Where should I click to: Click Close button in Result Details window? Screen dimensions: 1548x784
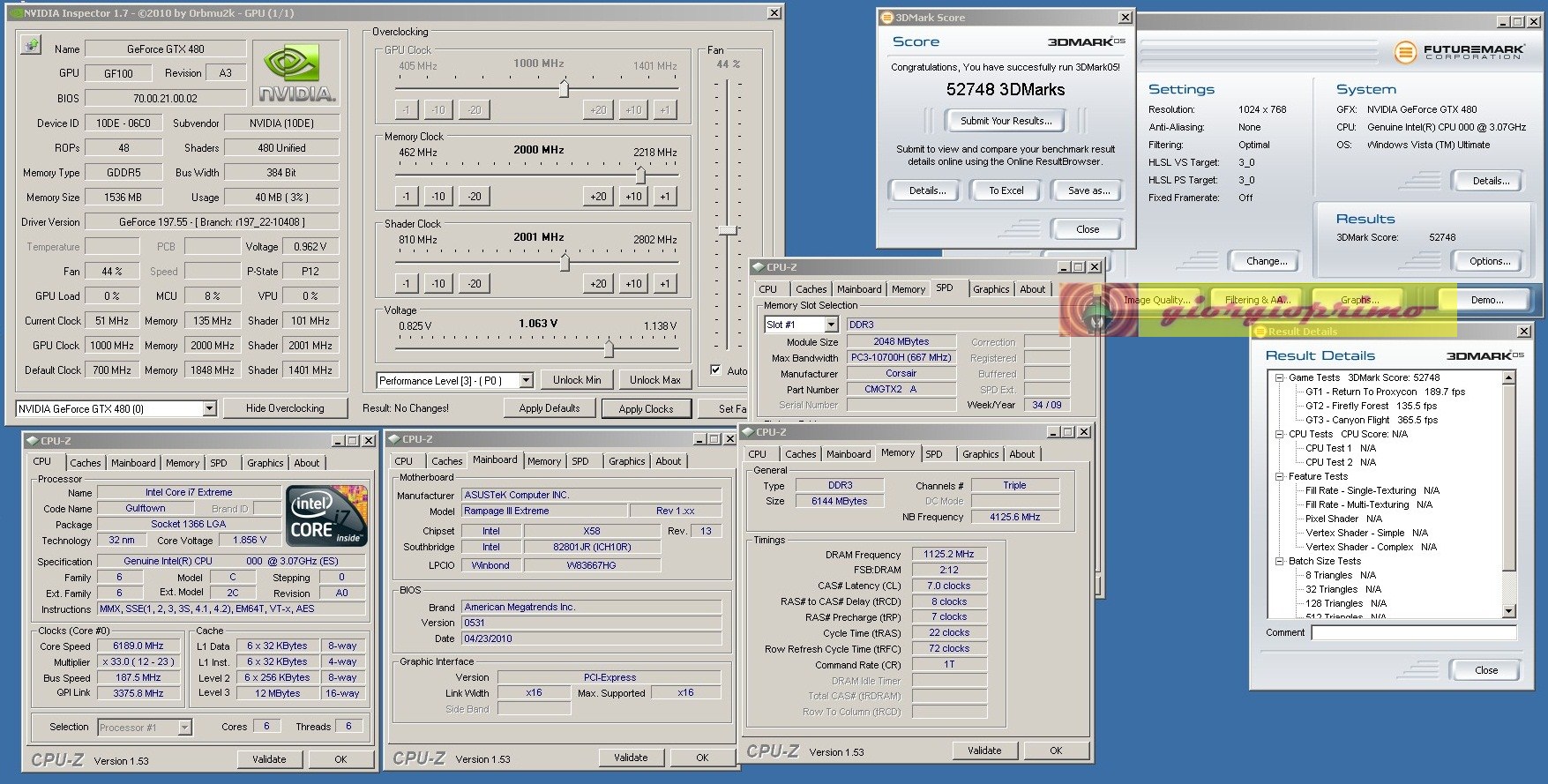[1486, 670]
